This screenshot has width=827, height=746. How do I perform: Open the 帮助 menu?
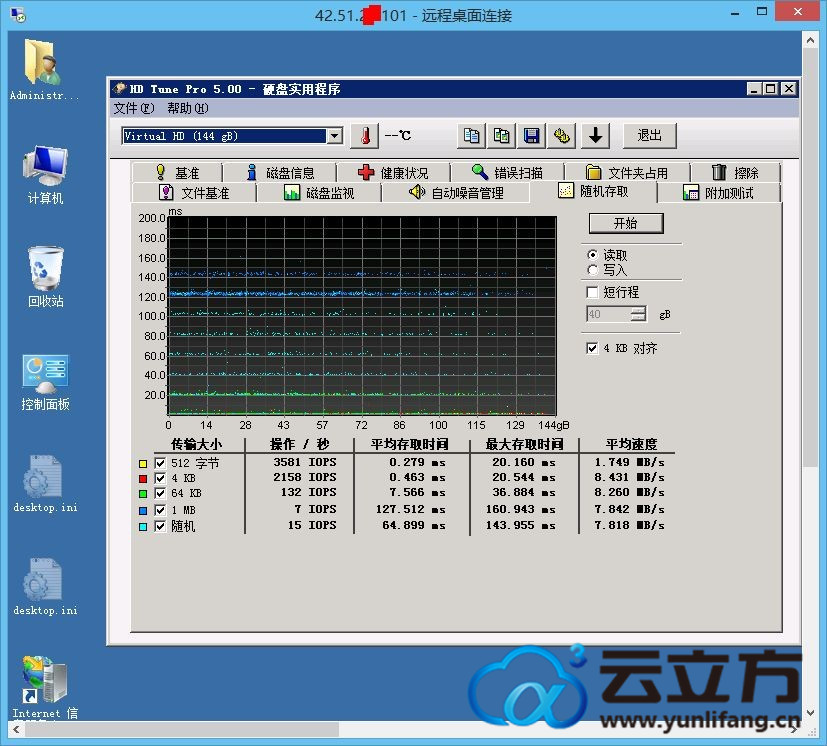click(x=188, y=108)
